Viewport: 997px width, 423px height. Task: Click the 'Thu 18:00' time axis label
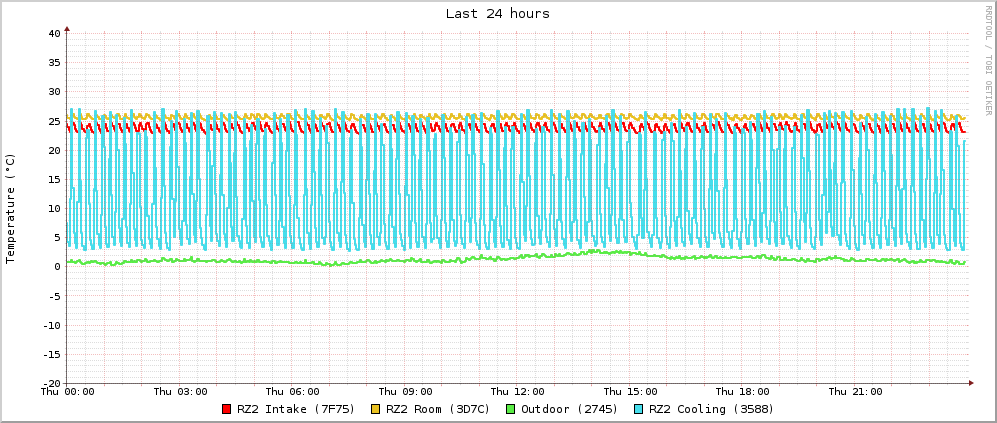click(x=743, y=391)
